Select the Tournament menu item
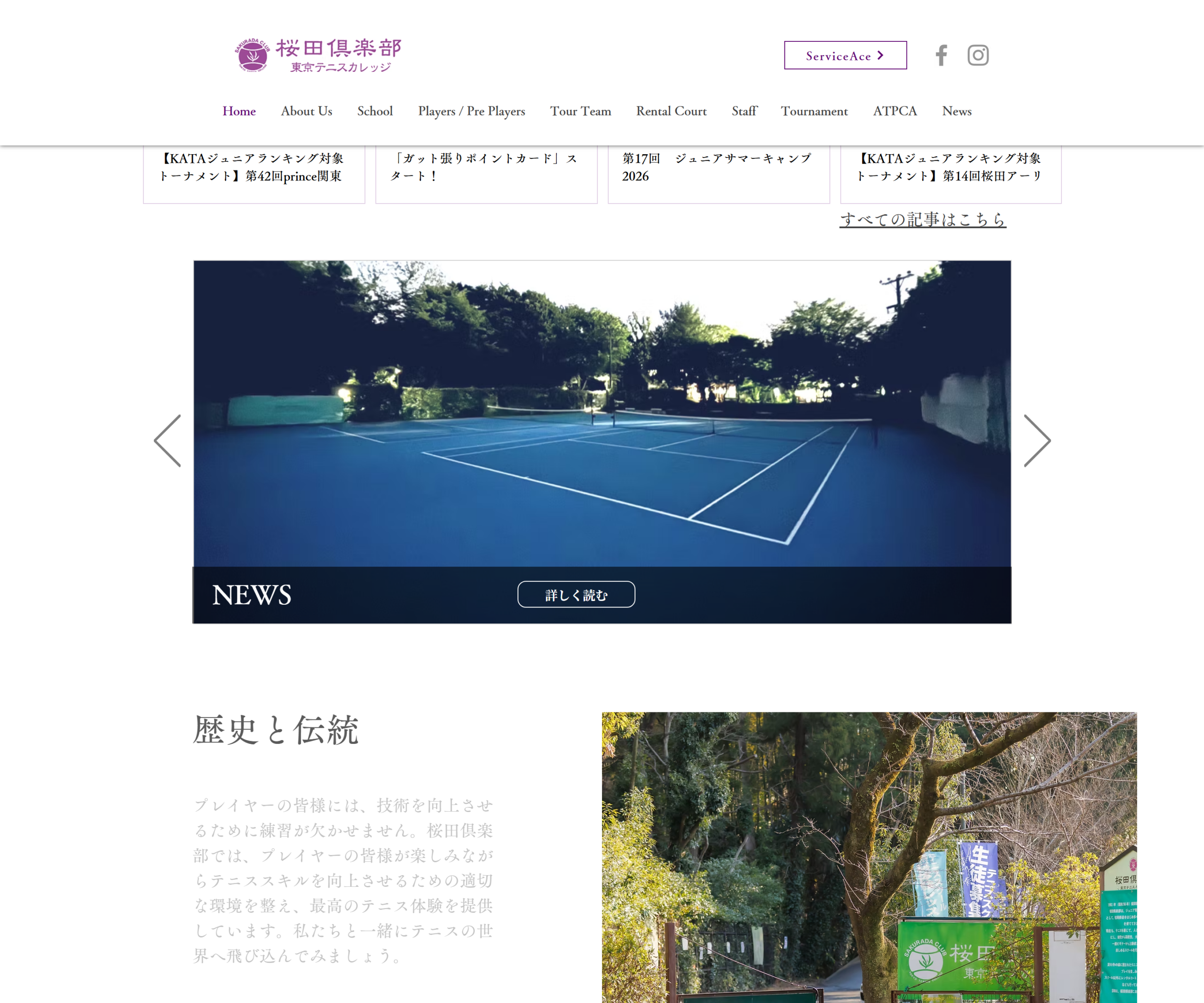This screenshot has width=1204, height=1003. click(814, 111)
